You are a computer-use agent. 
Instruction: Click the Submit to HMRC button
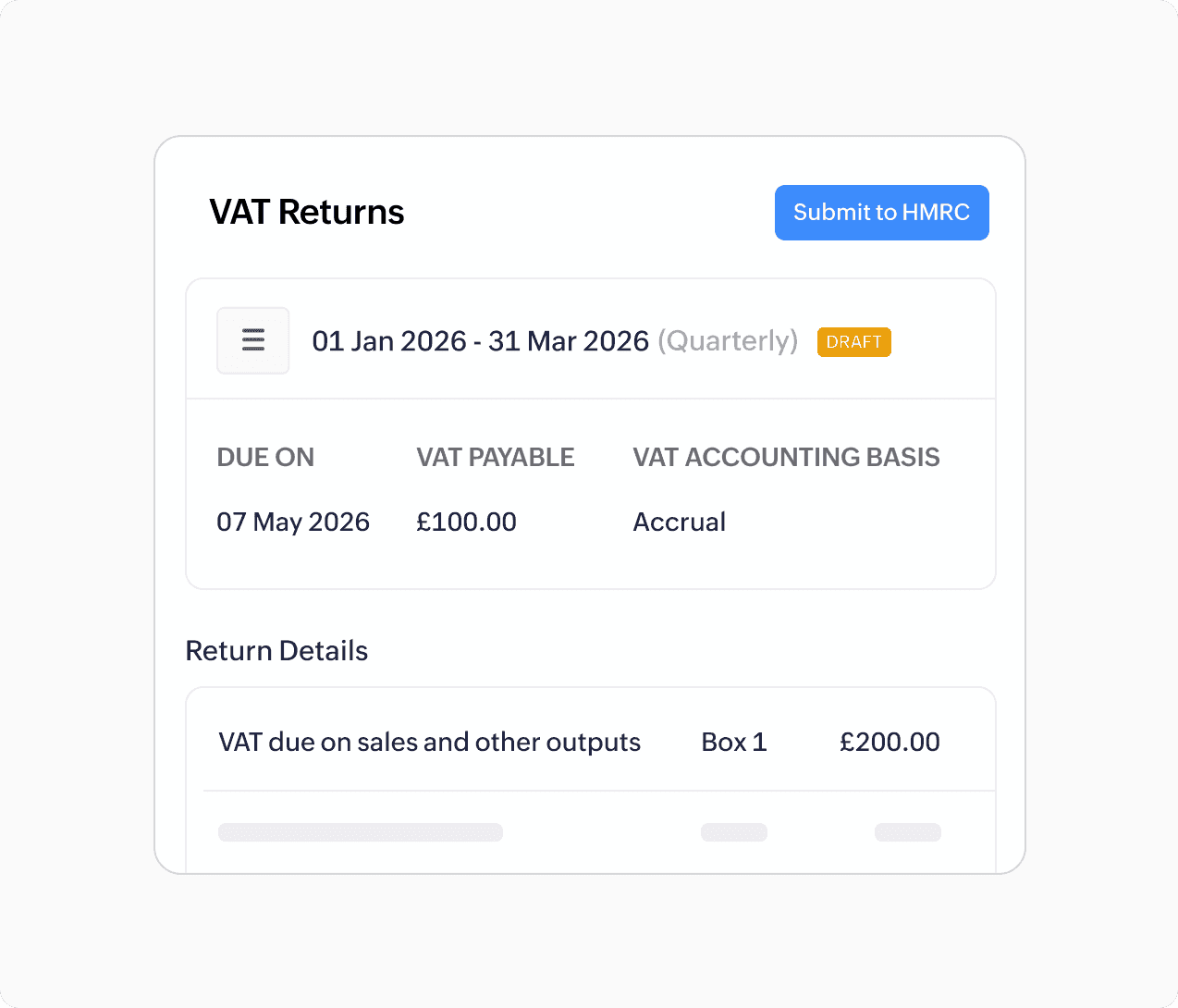pos(881,213)
